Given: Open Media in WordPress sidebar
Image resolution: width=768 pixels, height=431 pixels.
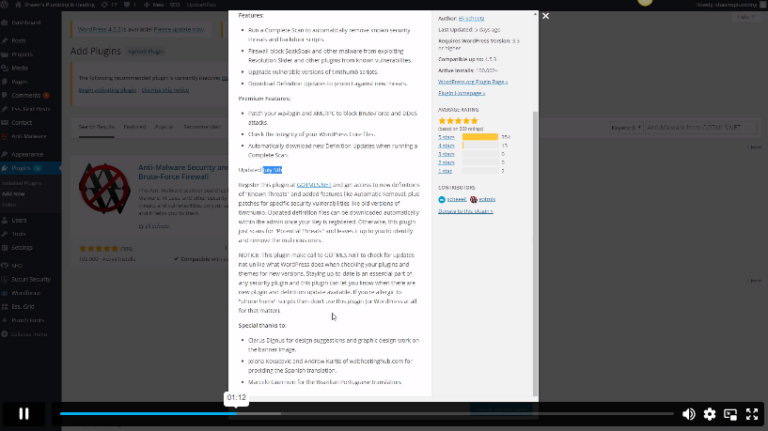Looking at the screenshot, I should coord(20,68).
